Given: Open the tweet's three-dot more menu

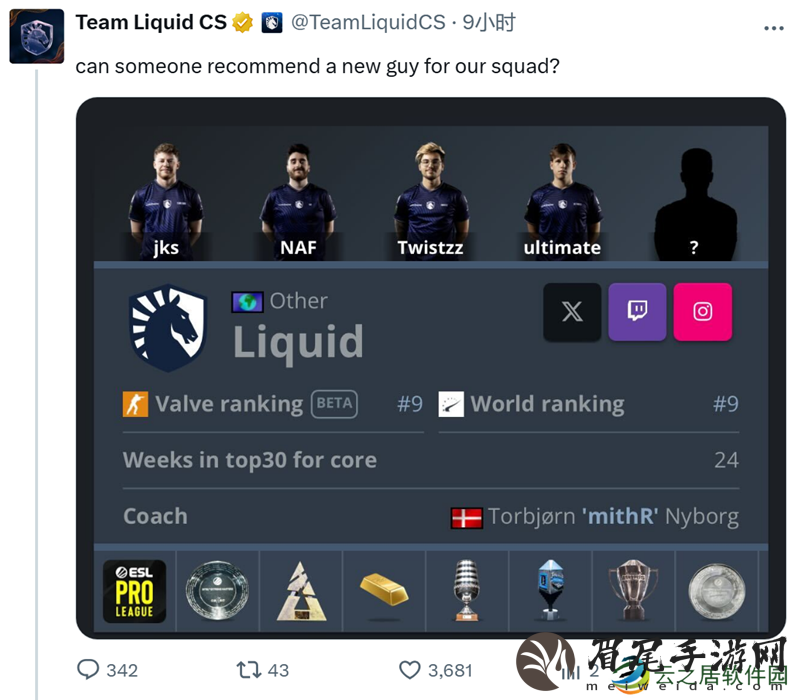Looking at the screenshot, I should [x=773, y=28].
